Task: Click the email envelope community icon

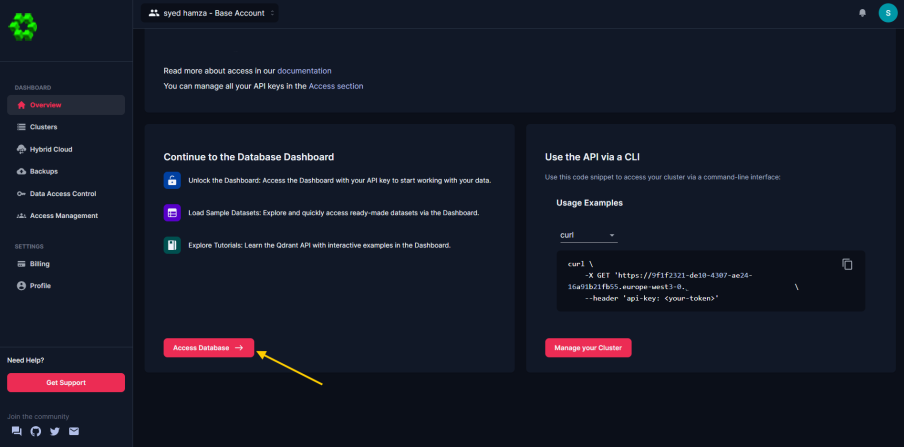Action: coord(74,431)
